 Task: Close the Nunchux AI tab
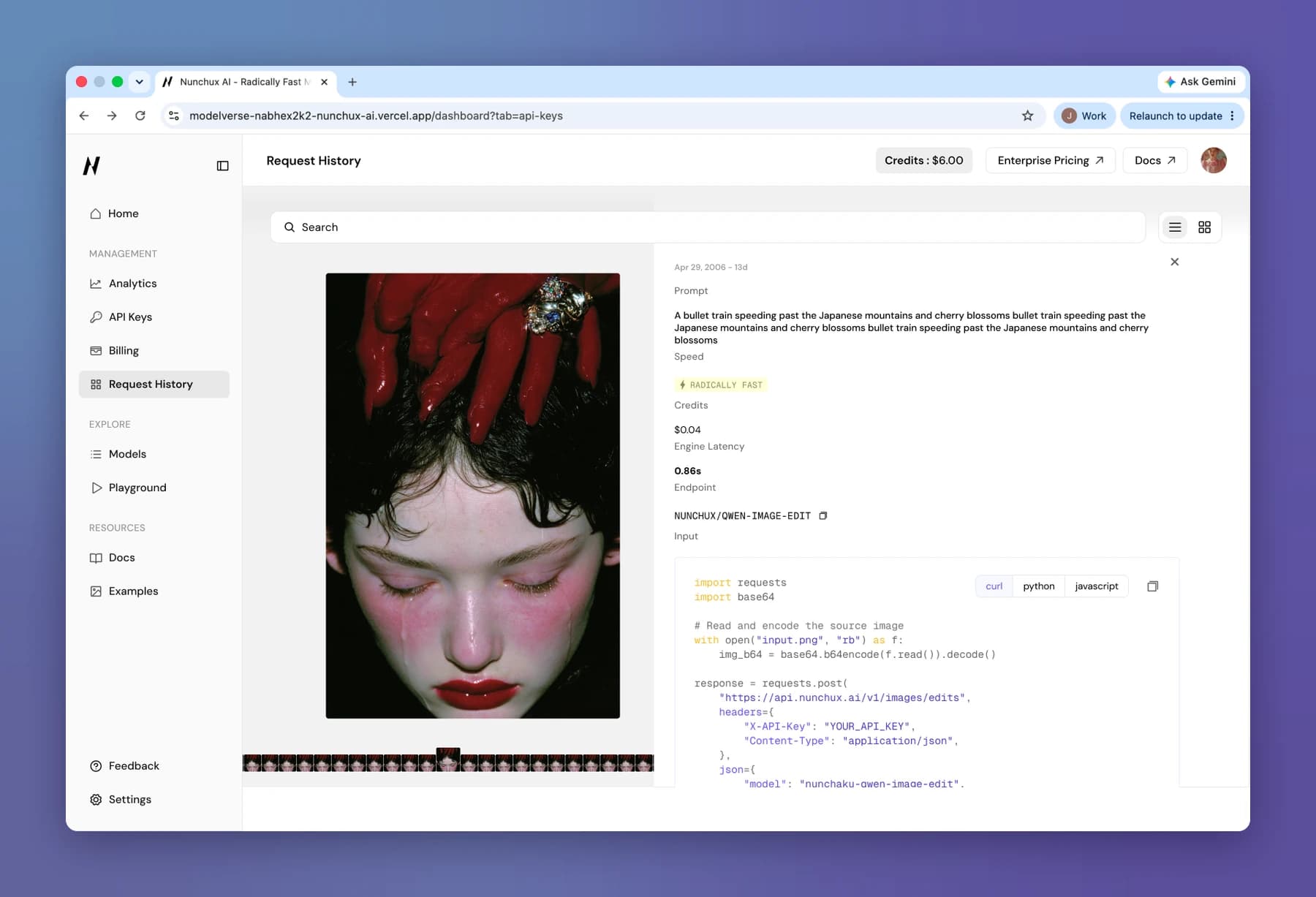point(324,82)
